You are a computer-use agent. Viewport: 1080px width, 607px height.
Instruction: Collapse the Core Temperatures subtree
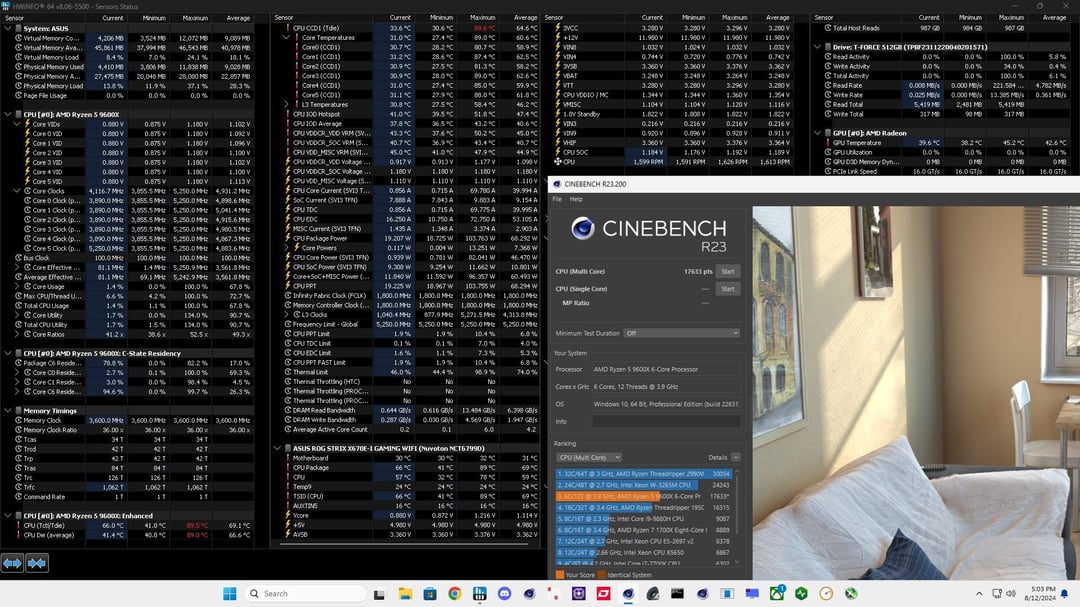tap(287, 38)
